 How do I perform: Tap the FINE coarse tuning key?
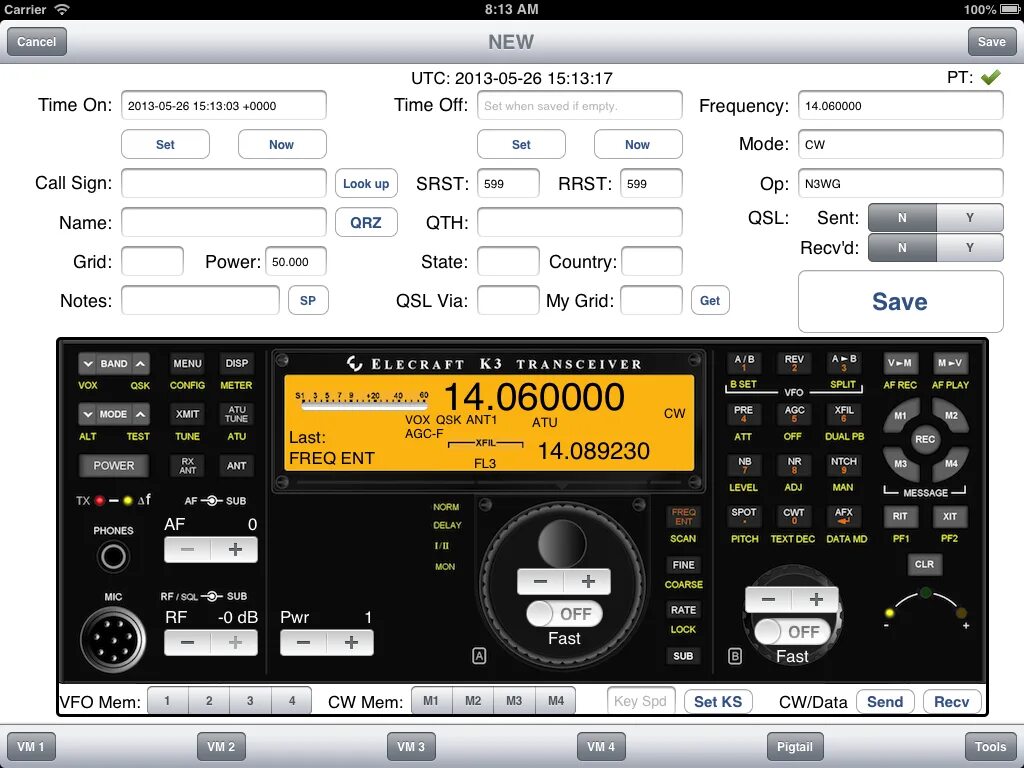tap(683, 565)
